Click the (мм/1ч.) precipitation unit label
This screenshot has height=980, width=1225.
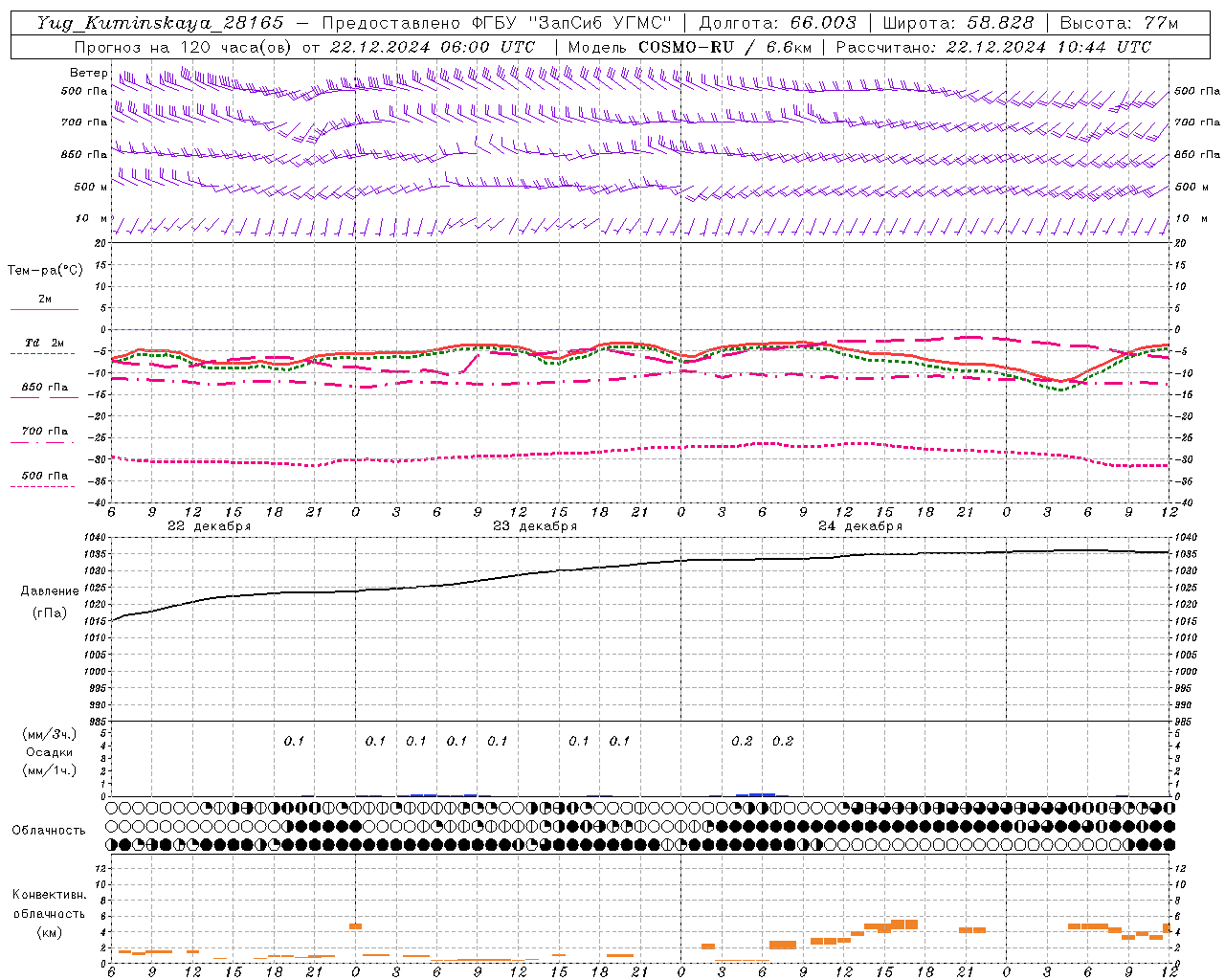(x=50, y=770)
